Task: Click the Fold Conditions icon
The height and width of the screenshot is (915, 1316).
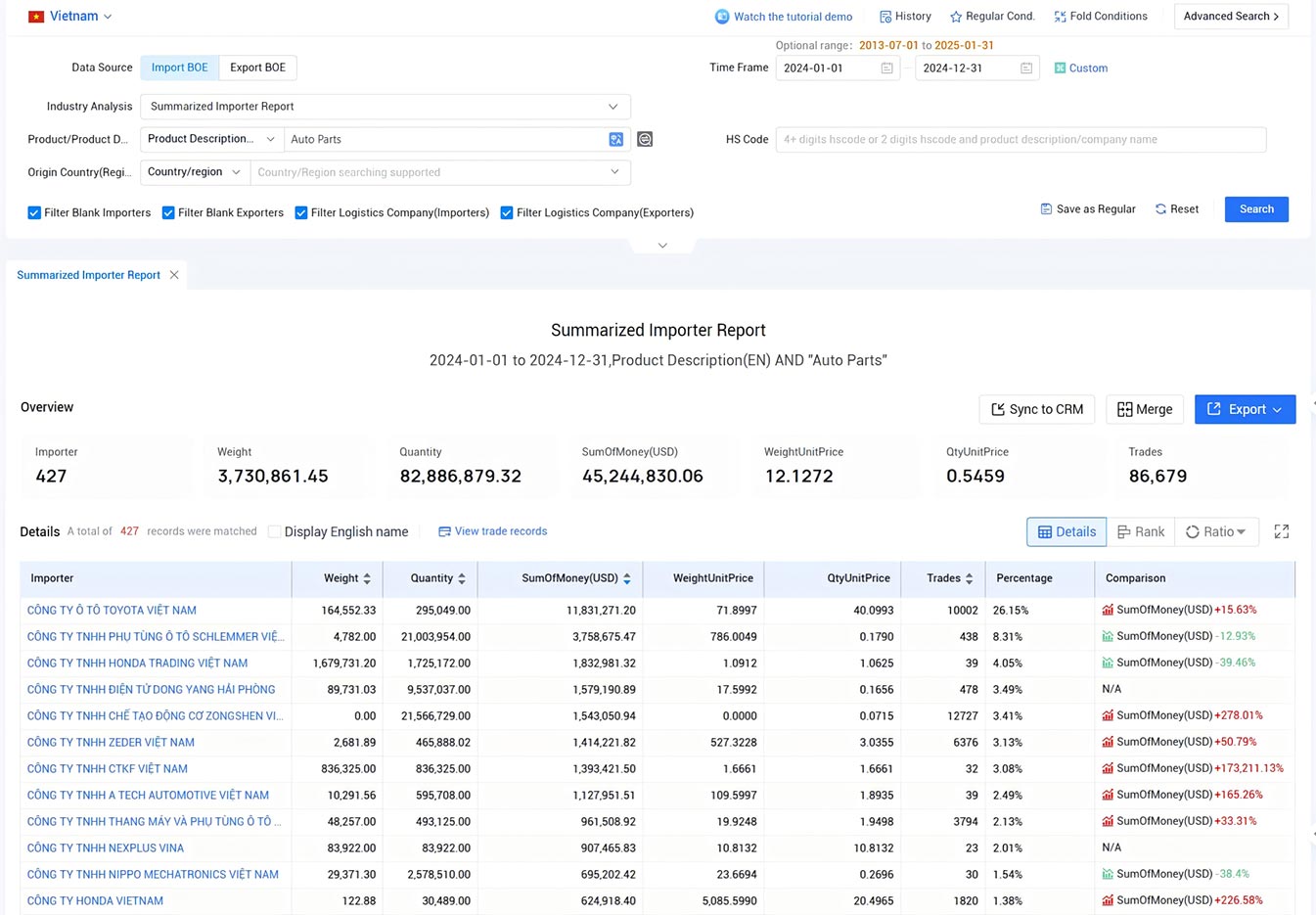Action: pos(1060,17)
